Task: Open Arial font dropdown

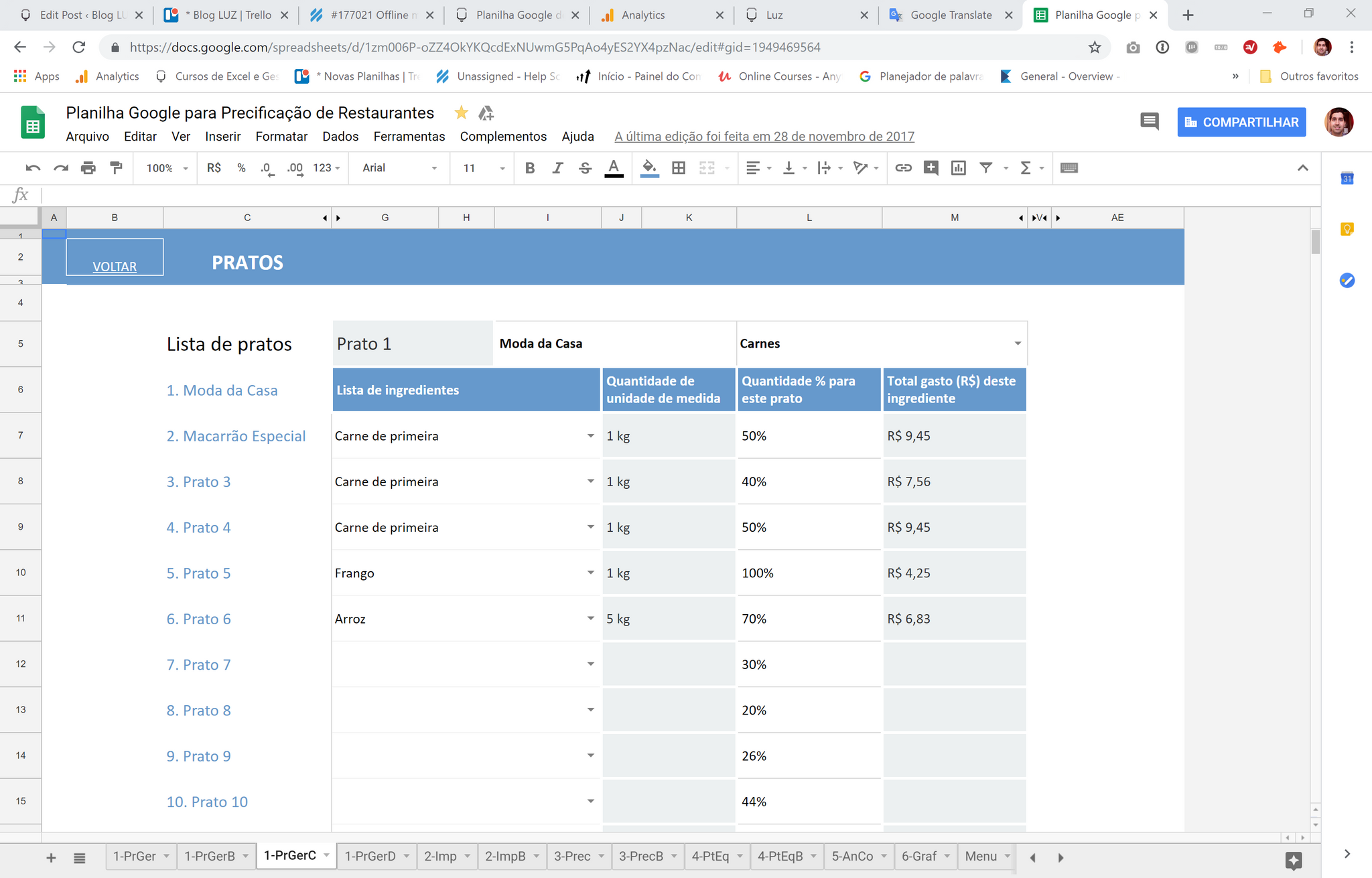Action: click(x=399, y=168)
